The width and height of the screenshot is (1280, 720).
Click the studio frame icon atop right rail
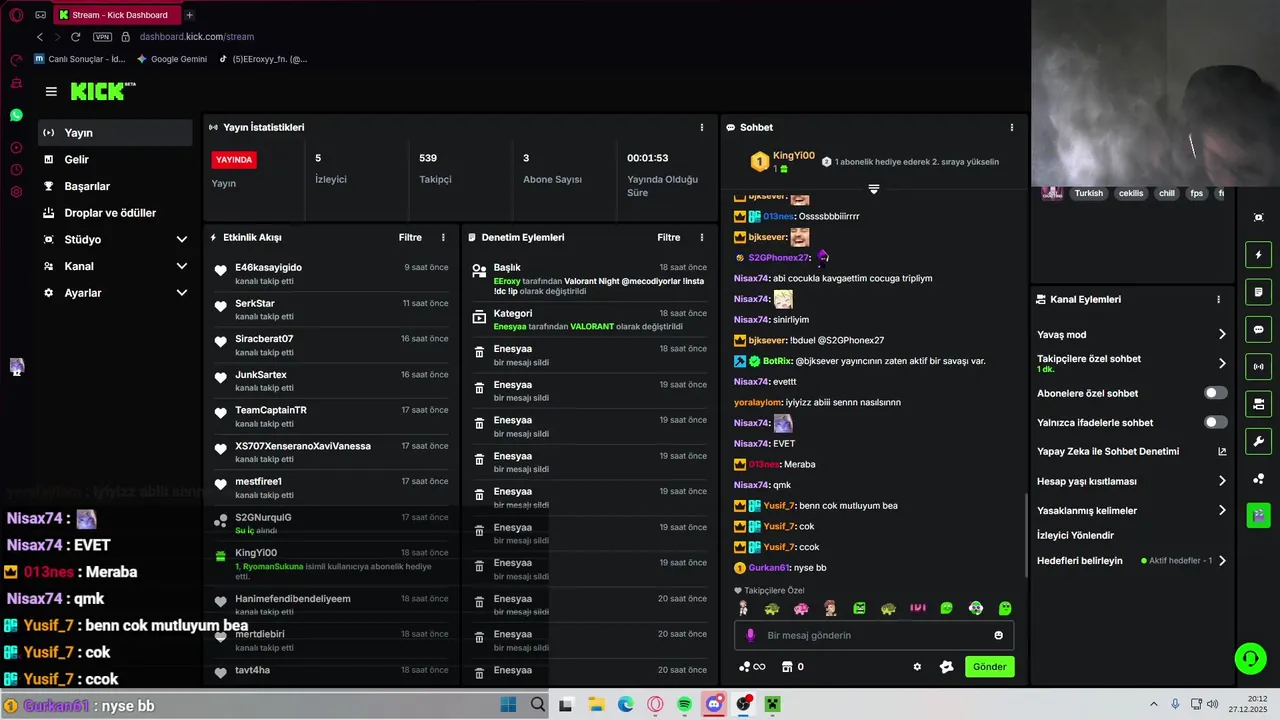(x=1258, y=217)
